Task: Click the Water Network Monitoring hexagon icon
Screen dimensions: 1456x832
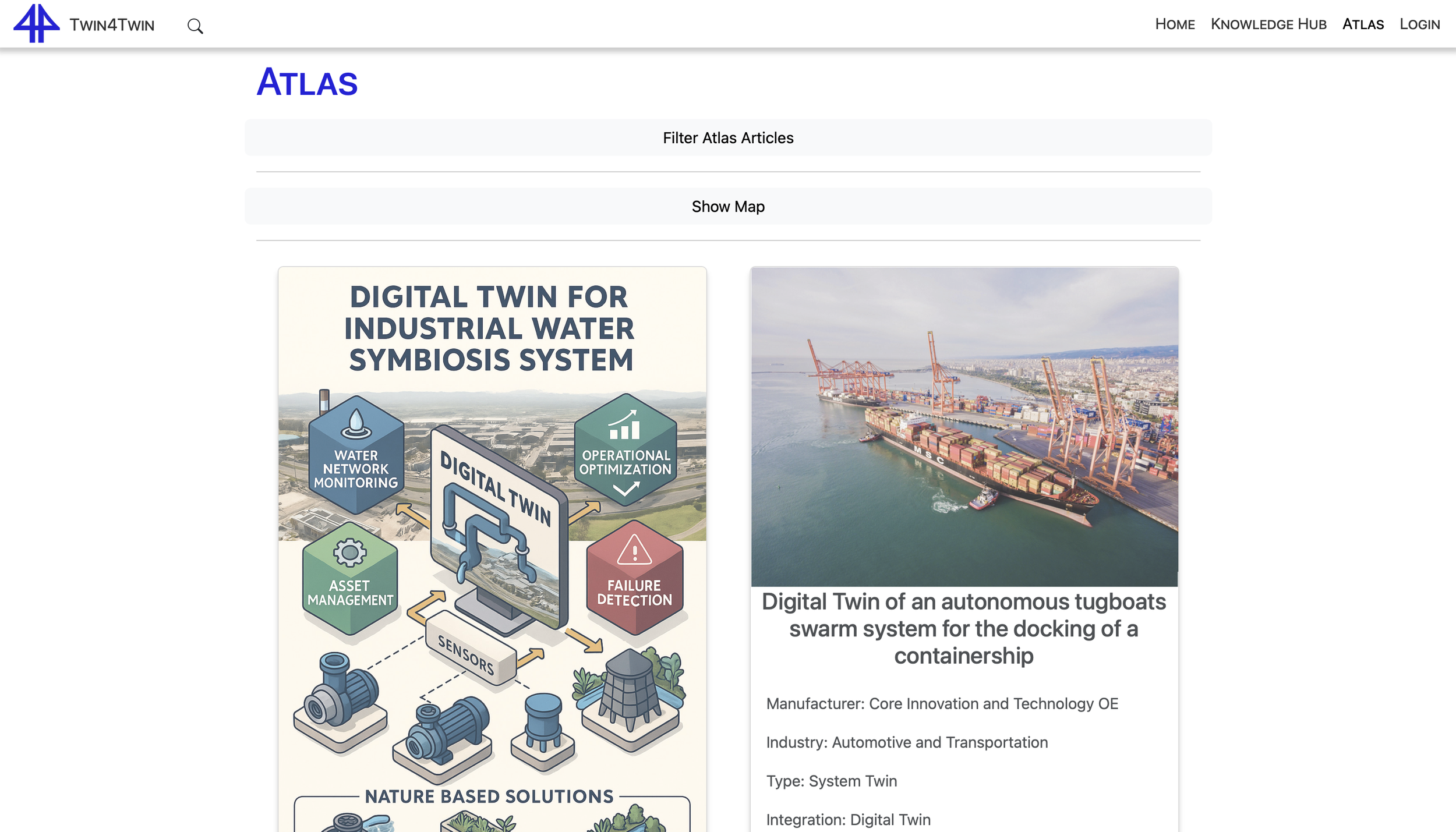Action: (356, 455)
